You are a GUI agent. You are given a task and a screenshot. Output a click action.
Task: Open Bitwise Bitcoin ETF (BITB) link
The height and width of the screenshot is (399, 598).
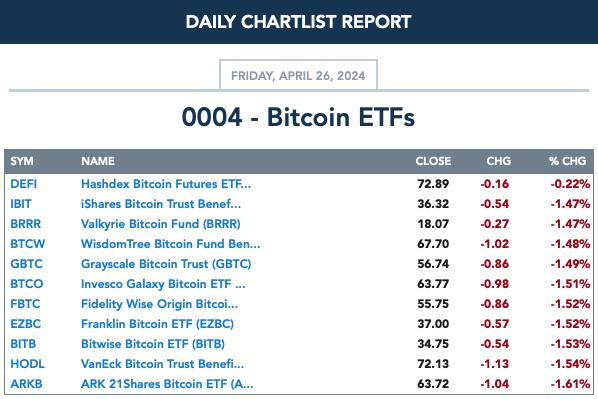click(153, 344)
